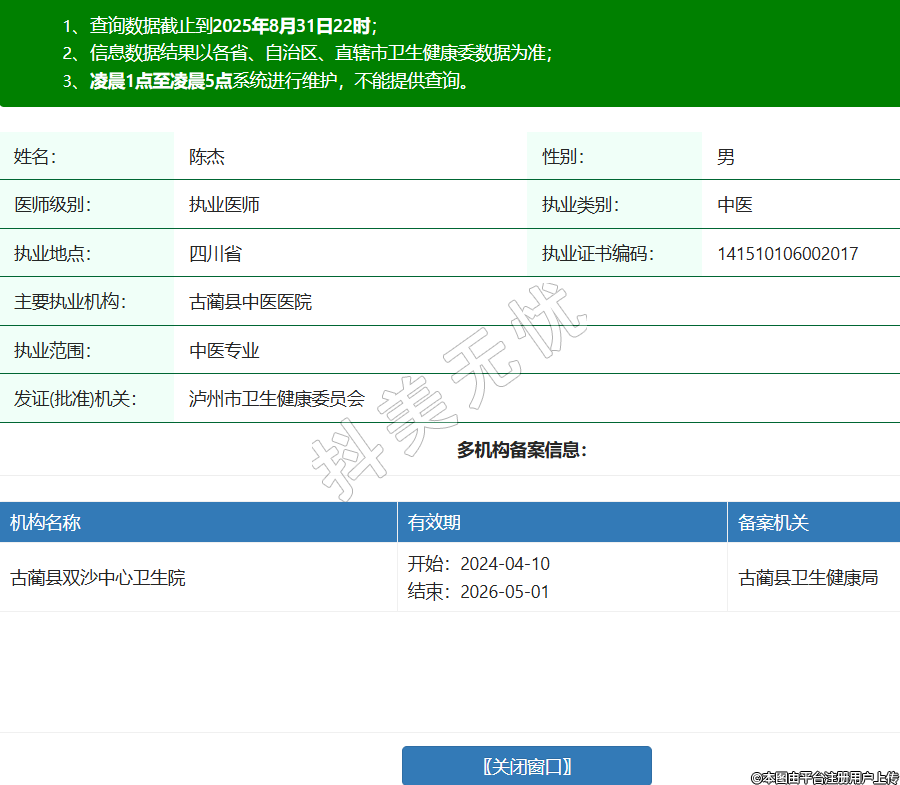This screenshot has width=900, height=785.
Task: Click the end date 2026-05-01
Action: 504,592
